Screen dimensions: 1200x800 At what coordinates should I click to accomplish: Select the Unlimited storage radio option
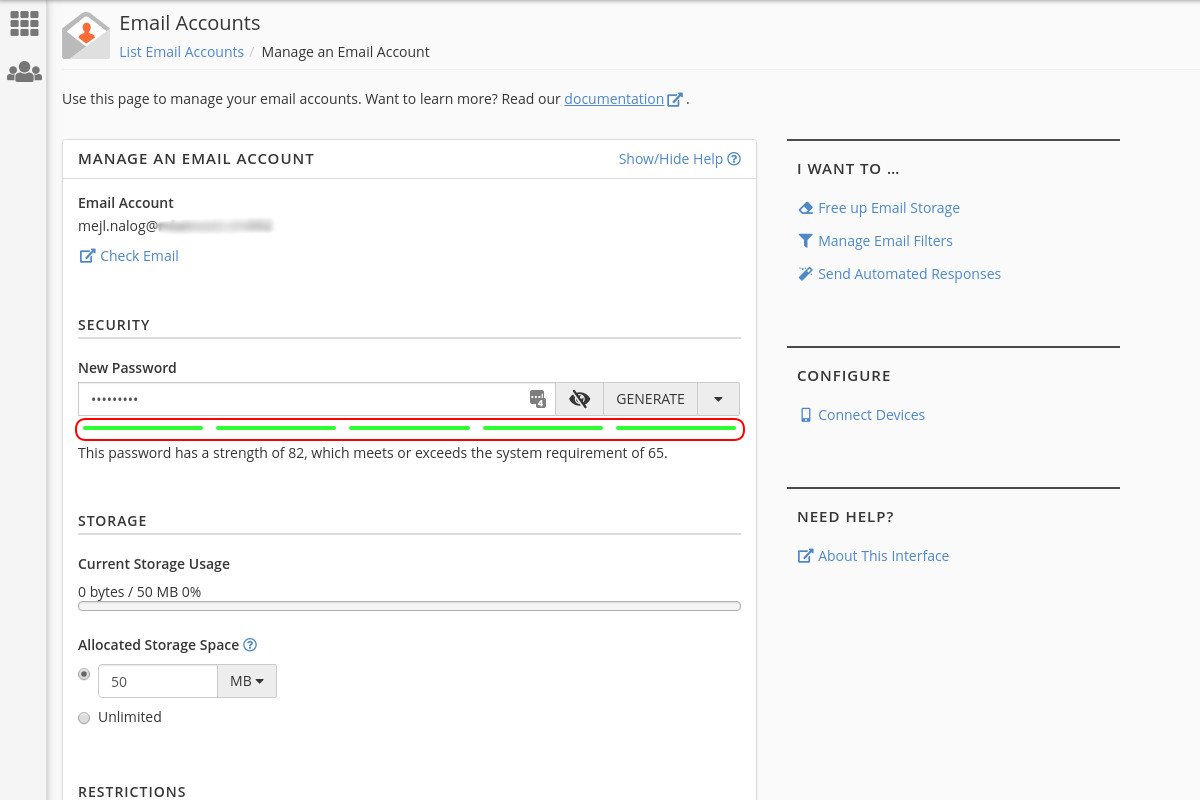coord(84,717)
